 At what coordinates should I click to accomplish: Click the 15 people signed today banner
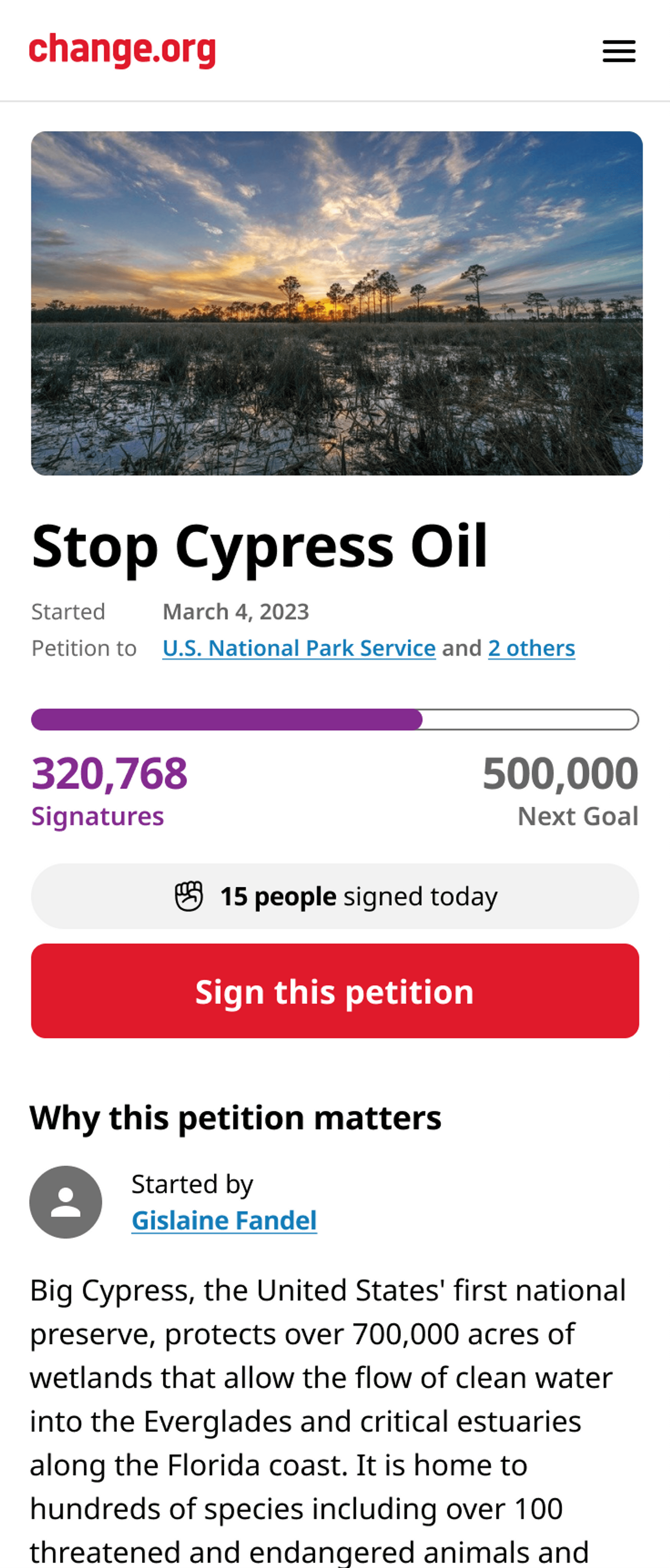335,896
